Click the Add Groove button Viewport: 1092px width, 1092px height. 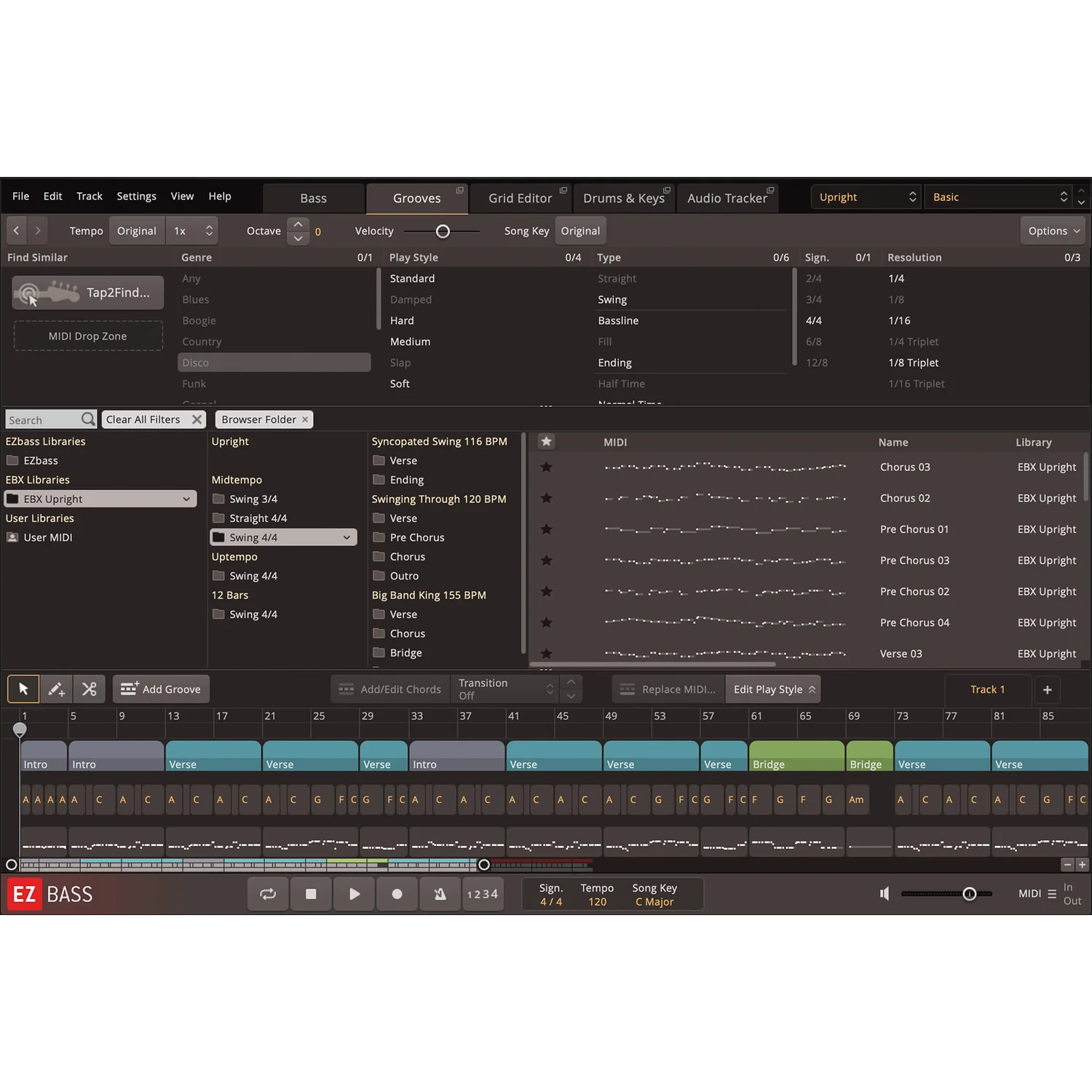[161, 689]
